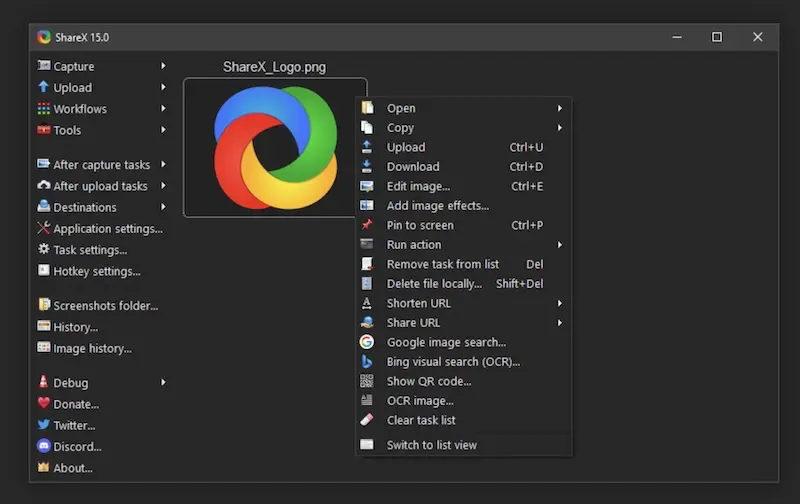
Task: Click the Capture camera icon in sidebar
Action: pos(44,66)
